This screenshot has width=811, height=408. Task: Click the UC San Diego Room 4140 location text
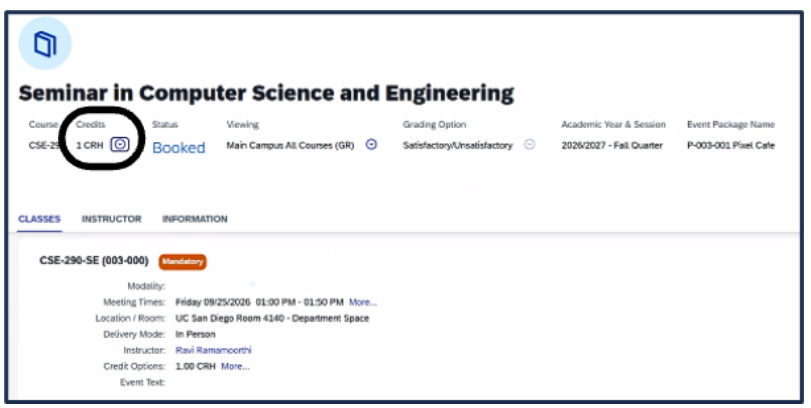272,318
